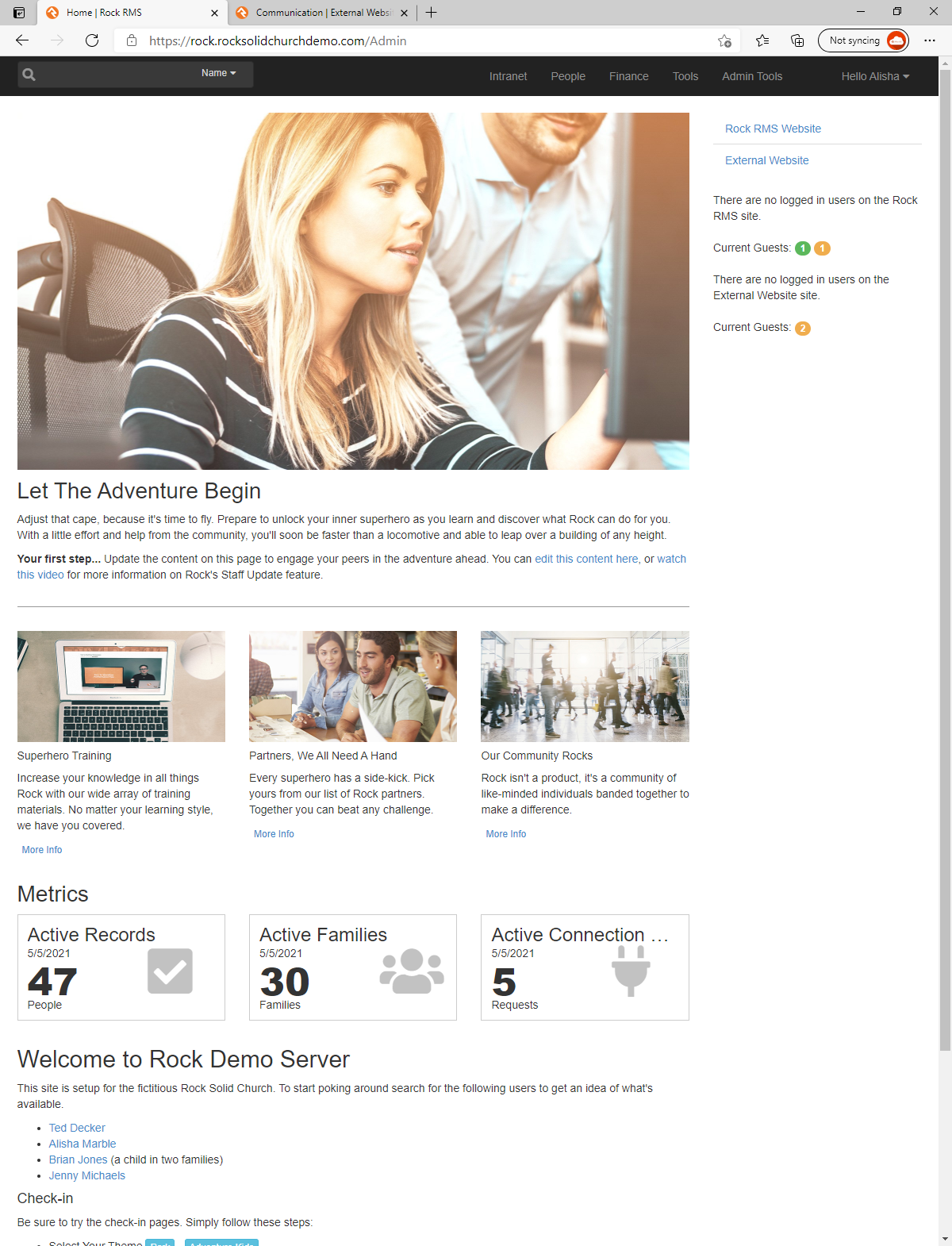The height and width of the screenshot is (1246, 952).
Task: Open More Info under Superhero Training
Action: pos(42,850)
